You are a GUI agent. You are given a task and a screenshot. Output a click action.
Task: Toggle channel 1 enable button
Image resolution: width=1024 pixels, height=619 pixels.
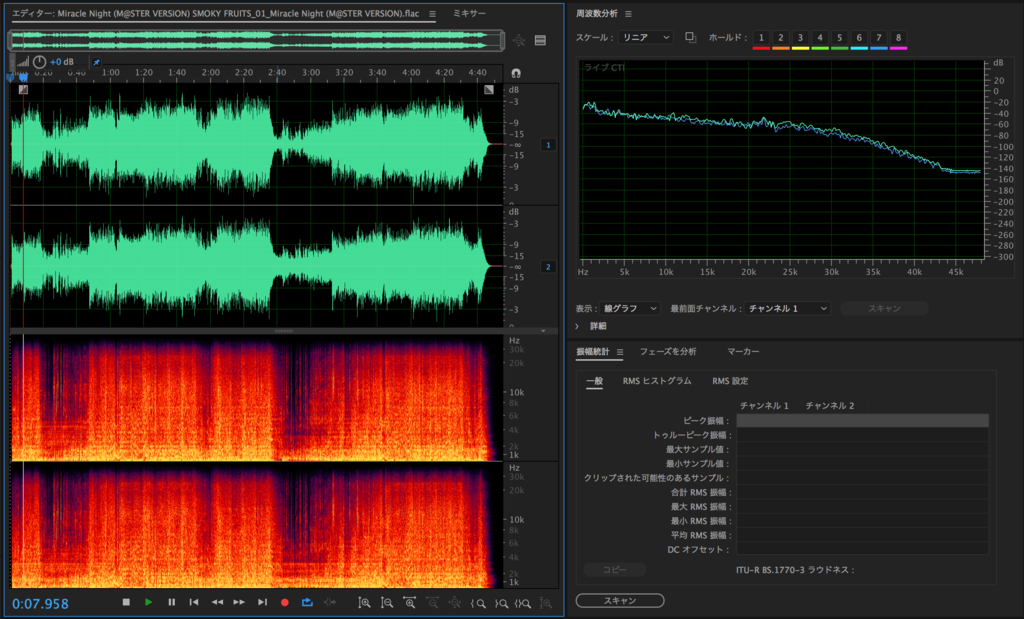(548, 145)
